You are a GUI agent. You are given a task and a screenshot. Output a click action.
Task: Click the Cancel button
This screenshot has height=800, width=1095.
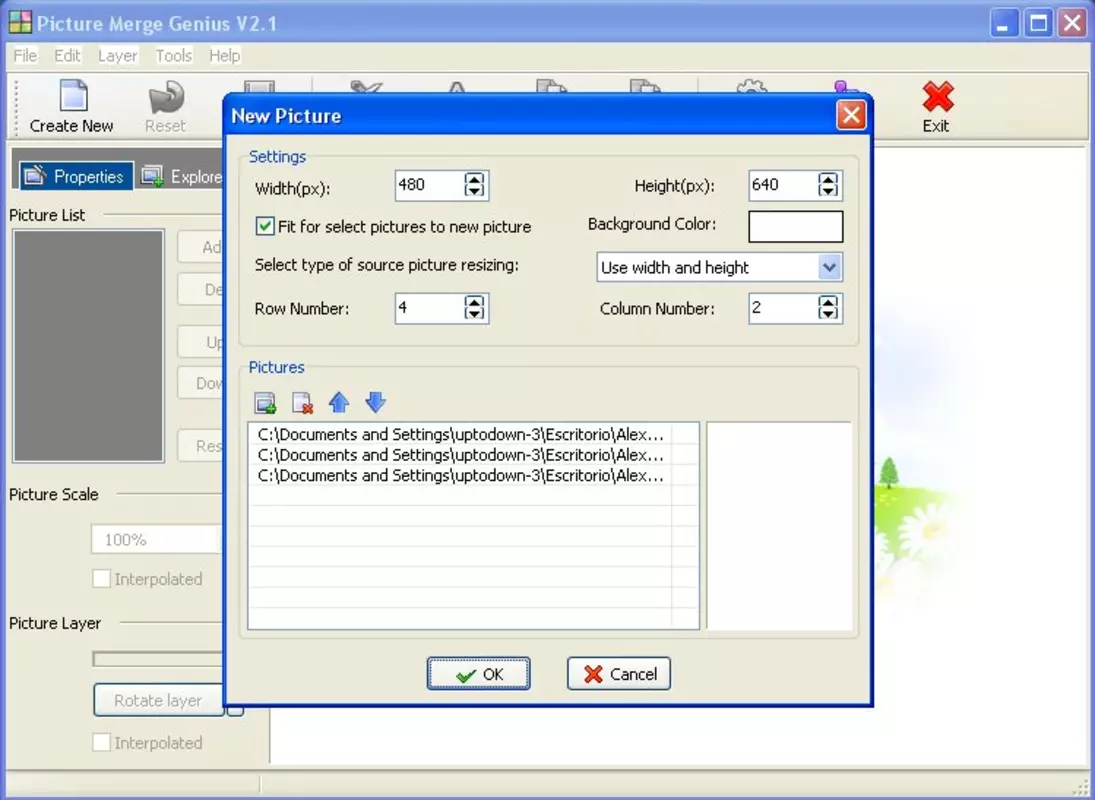click(x=619, y=674)
